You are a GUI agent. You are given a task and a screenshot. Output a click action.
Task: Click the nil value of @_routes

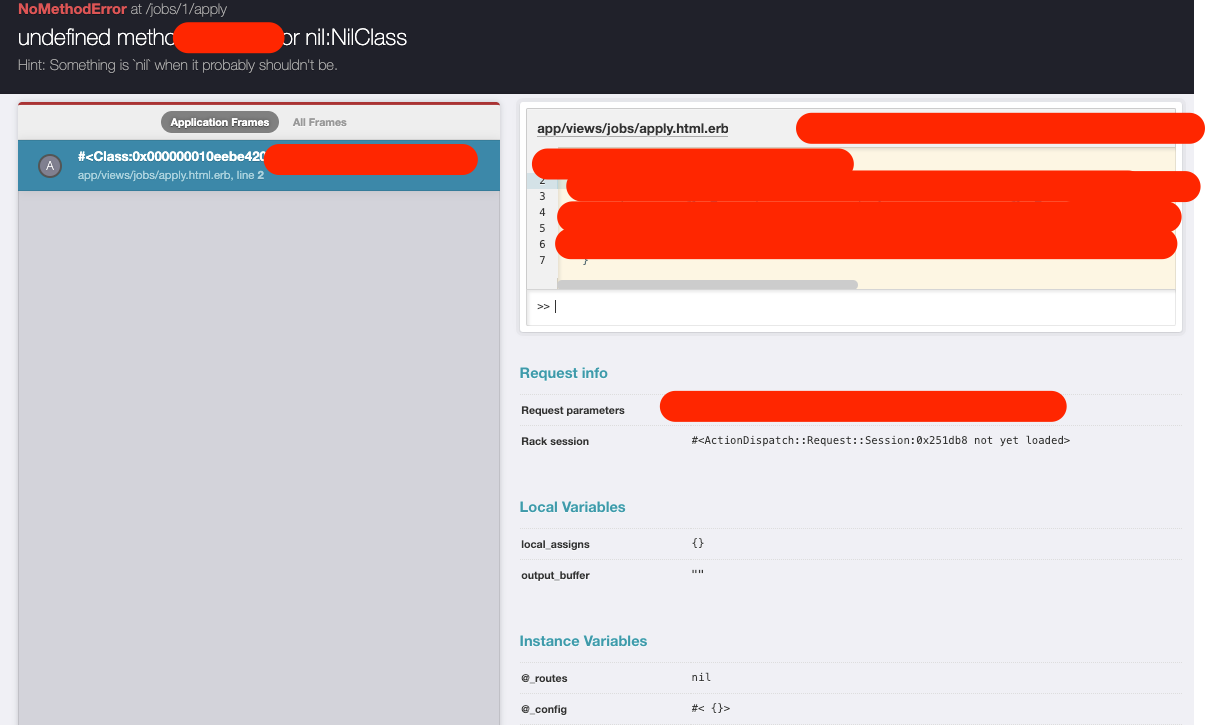701,677
